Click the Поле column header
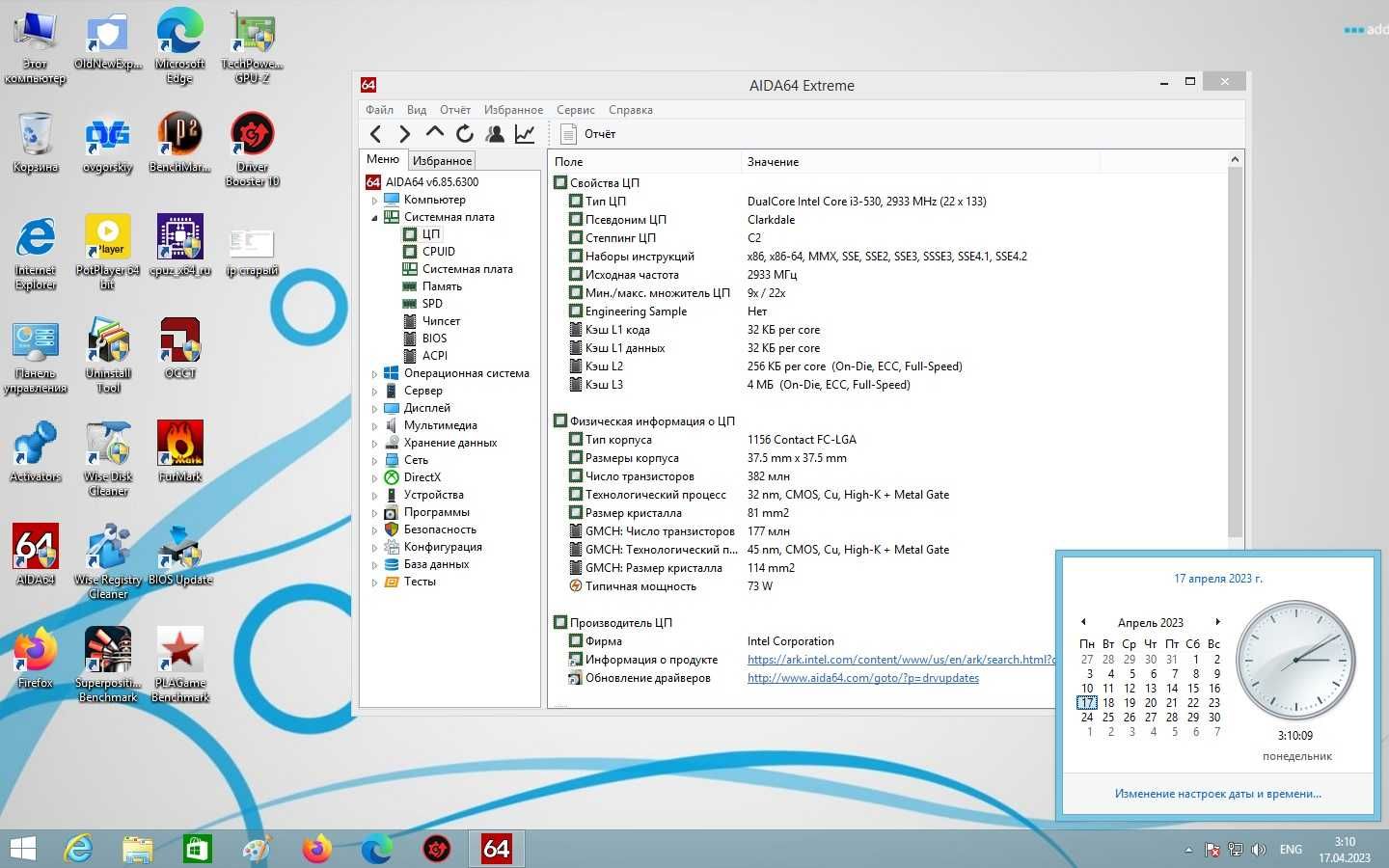The height and width of the screenshot is (868, 1389). point(645,162)
